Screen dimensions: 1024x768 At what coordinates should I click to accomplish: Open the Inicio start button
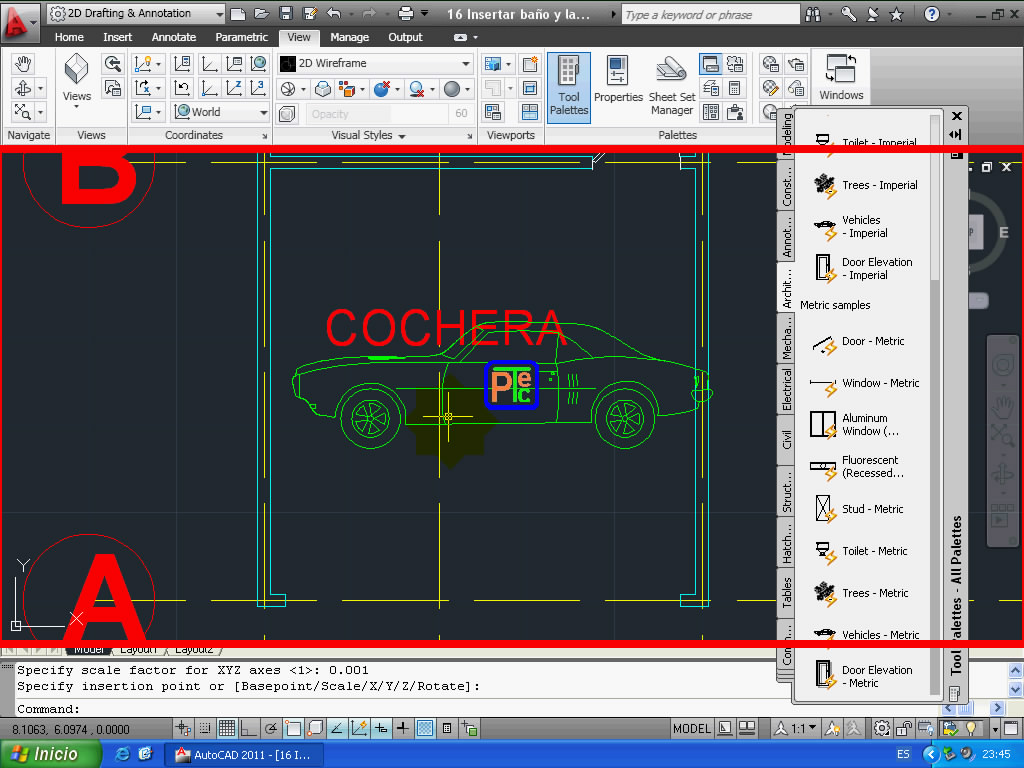point(50,754)
